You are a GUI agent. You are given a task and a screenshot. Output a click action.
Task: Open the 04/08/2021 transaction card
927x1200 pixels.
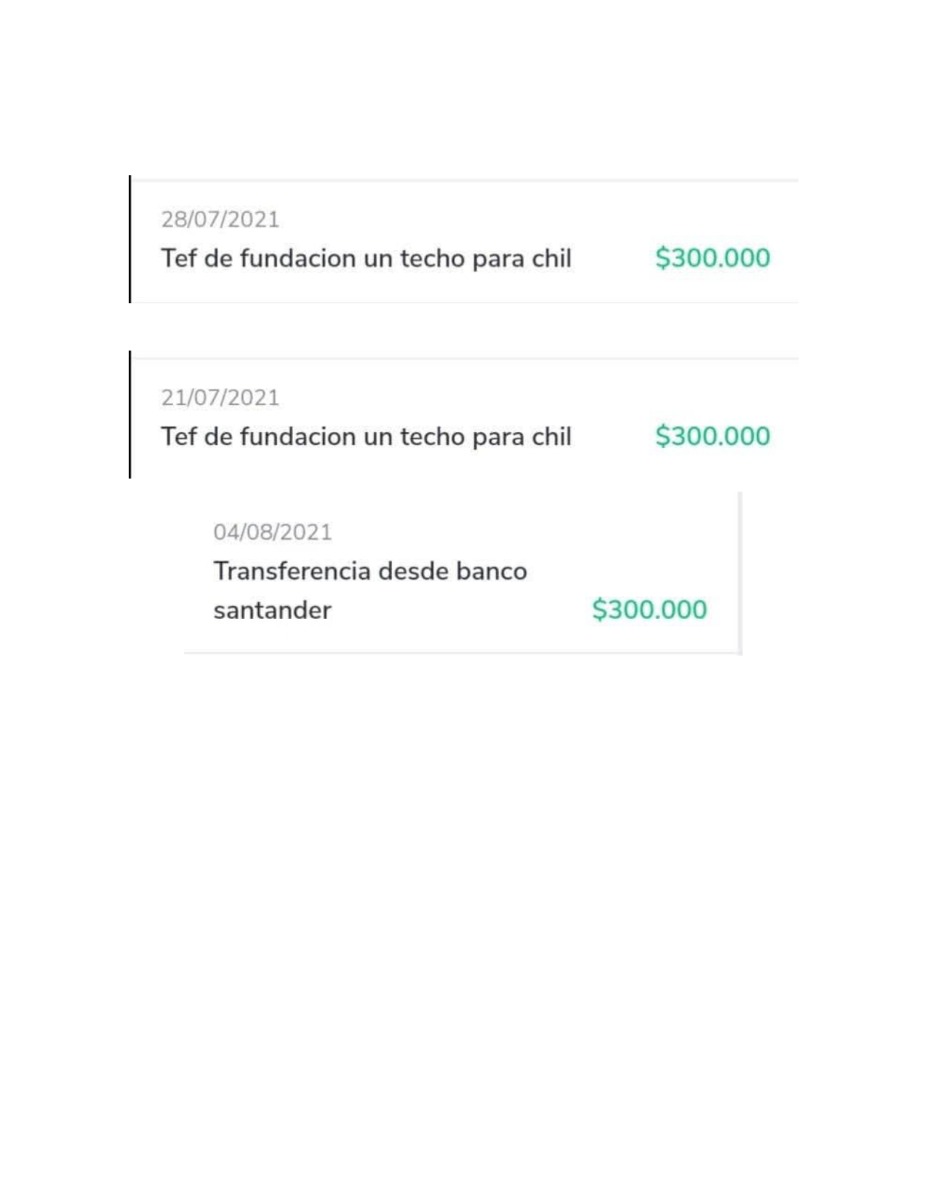(x=462, y=572)
